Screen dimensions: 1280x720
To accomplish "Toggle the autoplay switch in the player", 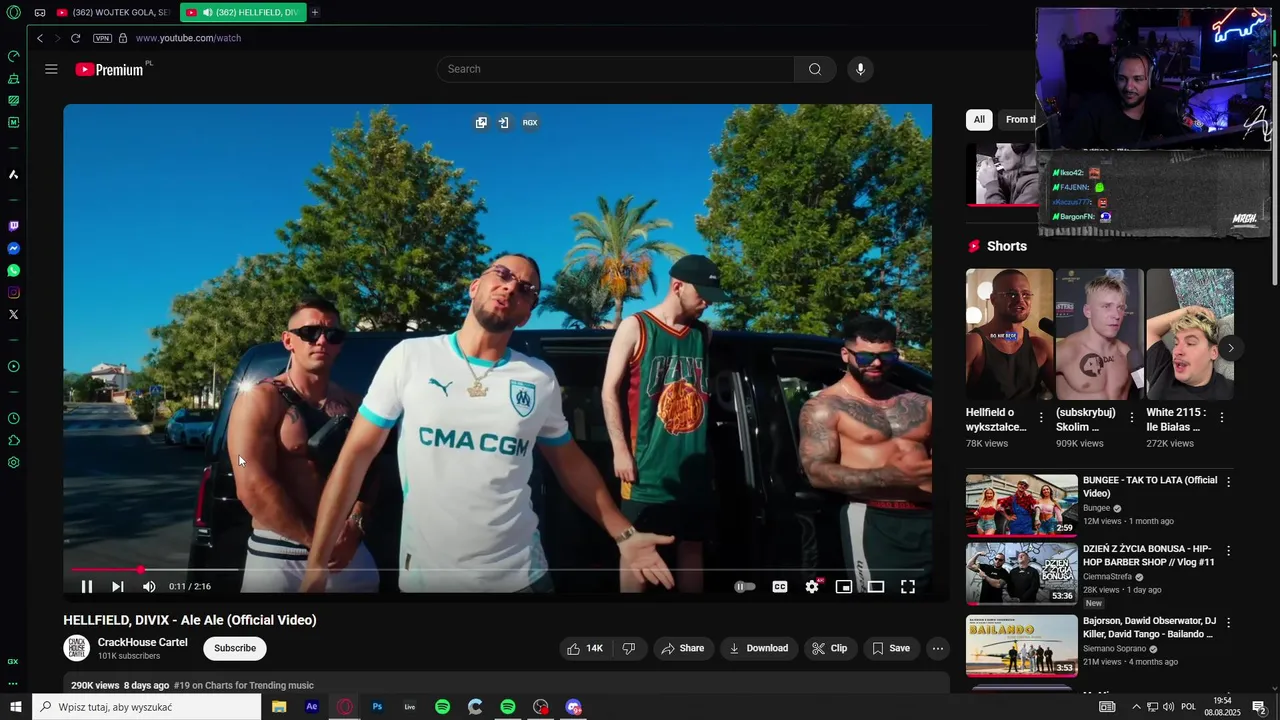I will 745,587.
